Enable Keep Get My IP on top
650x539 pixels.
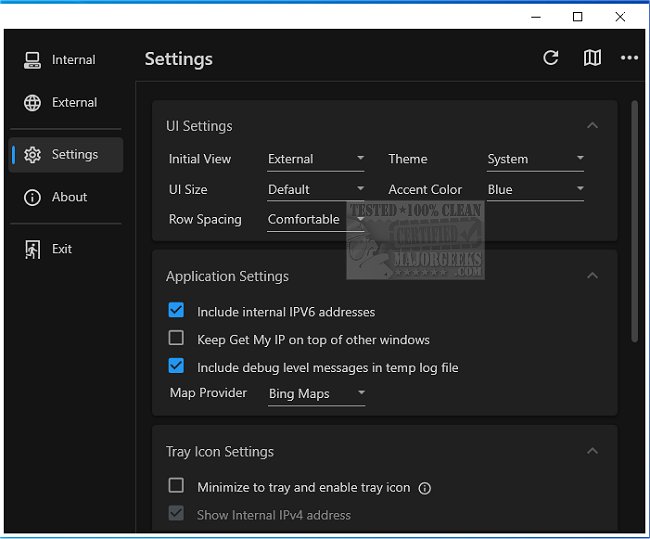pos(177,339)
